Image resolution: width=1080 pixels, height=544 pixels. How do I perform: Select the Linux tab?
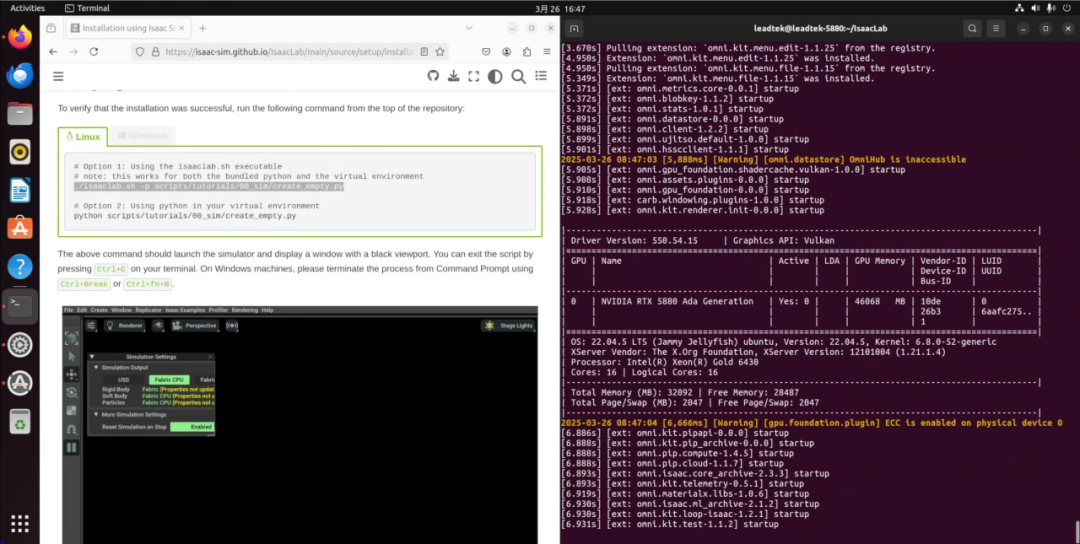click(83, 136)
